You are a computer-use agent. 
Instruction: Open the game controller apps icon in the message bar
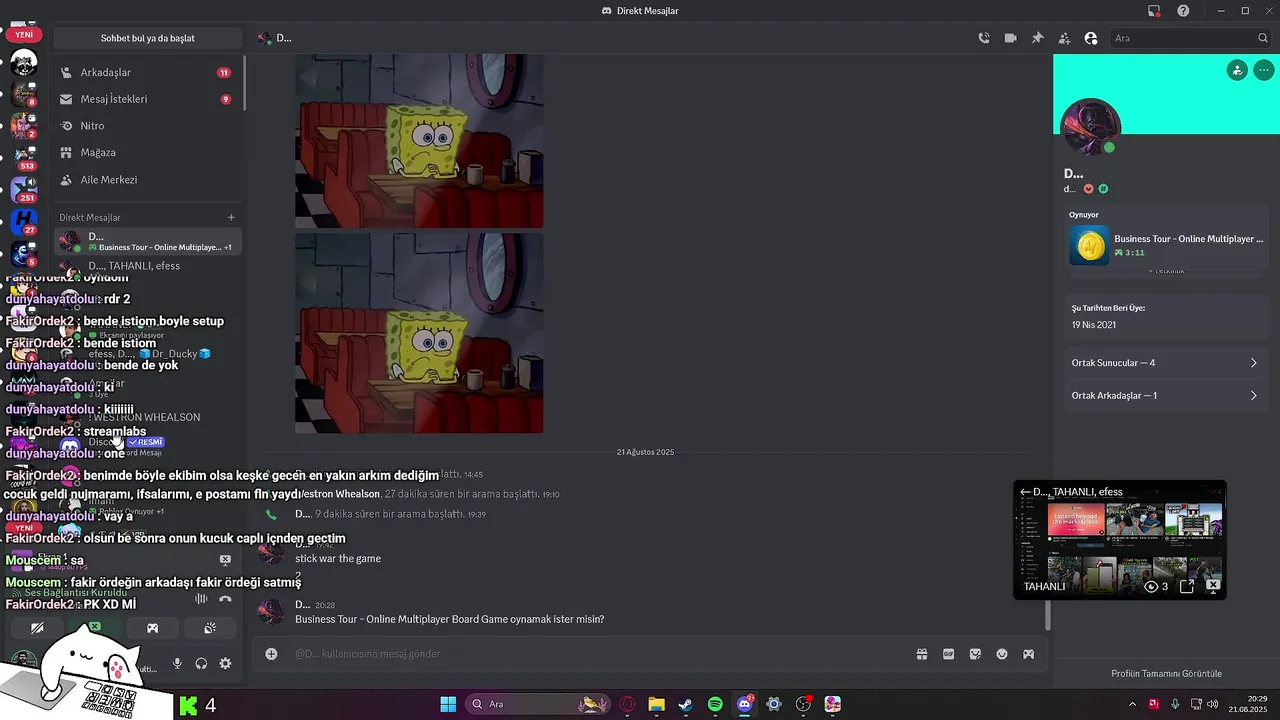(x=1028, y=654)
